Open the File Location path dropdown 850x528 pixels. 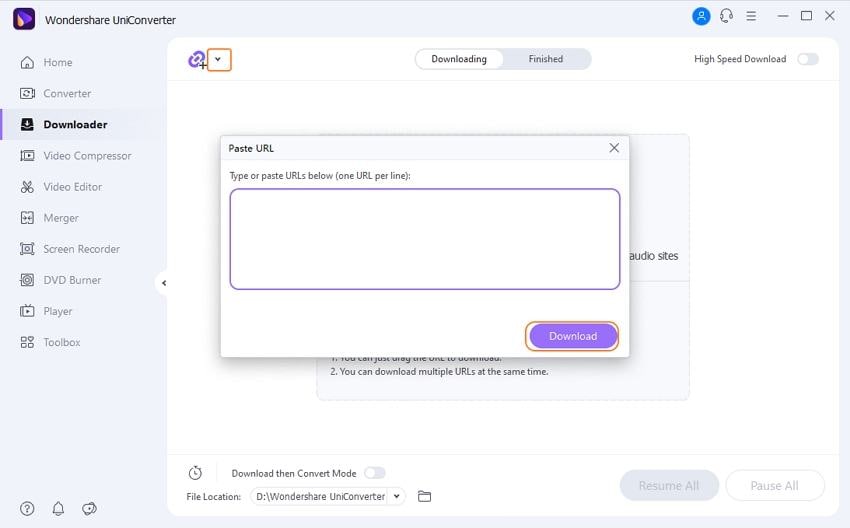tap(397, 496)
